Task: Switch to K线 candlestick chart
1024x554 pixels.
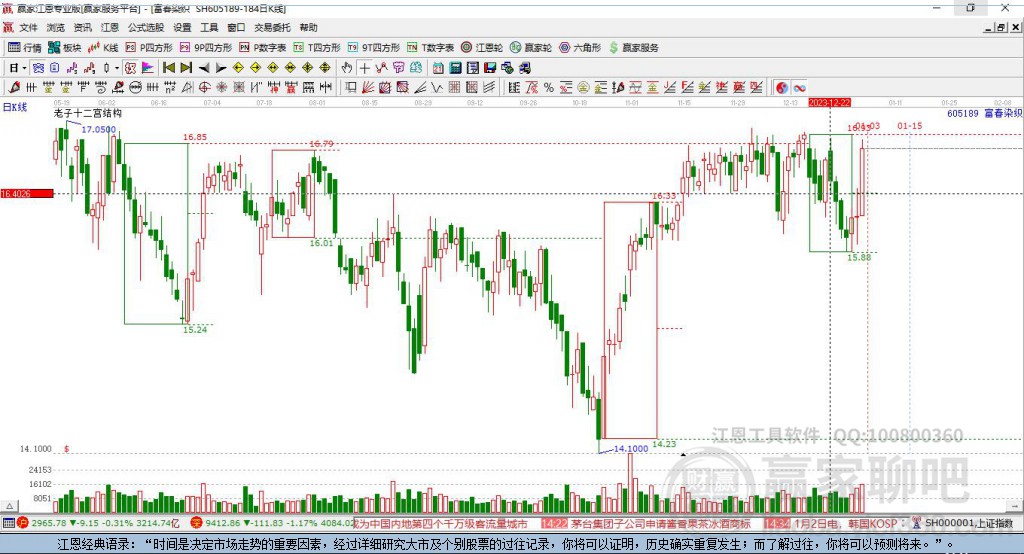Action: pyautogui.click(x=103, y=48)
